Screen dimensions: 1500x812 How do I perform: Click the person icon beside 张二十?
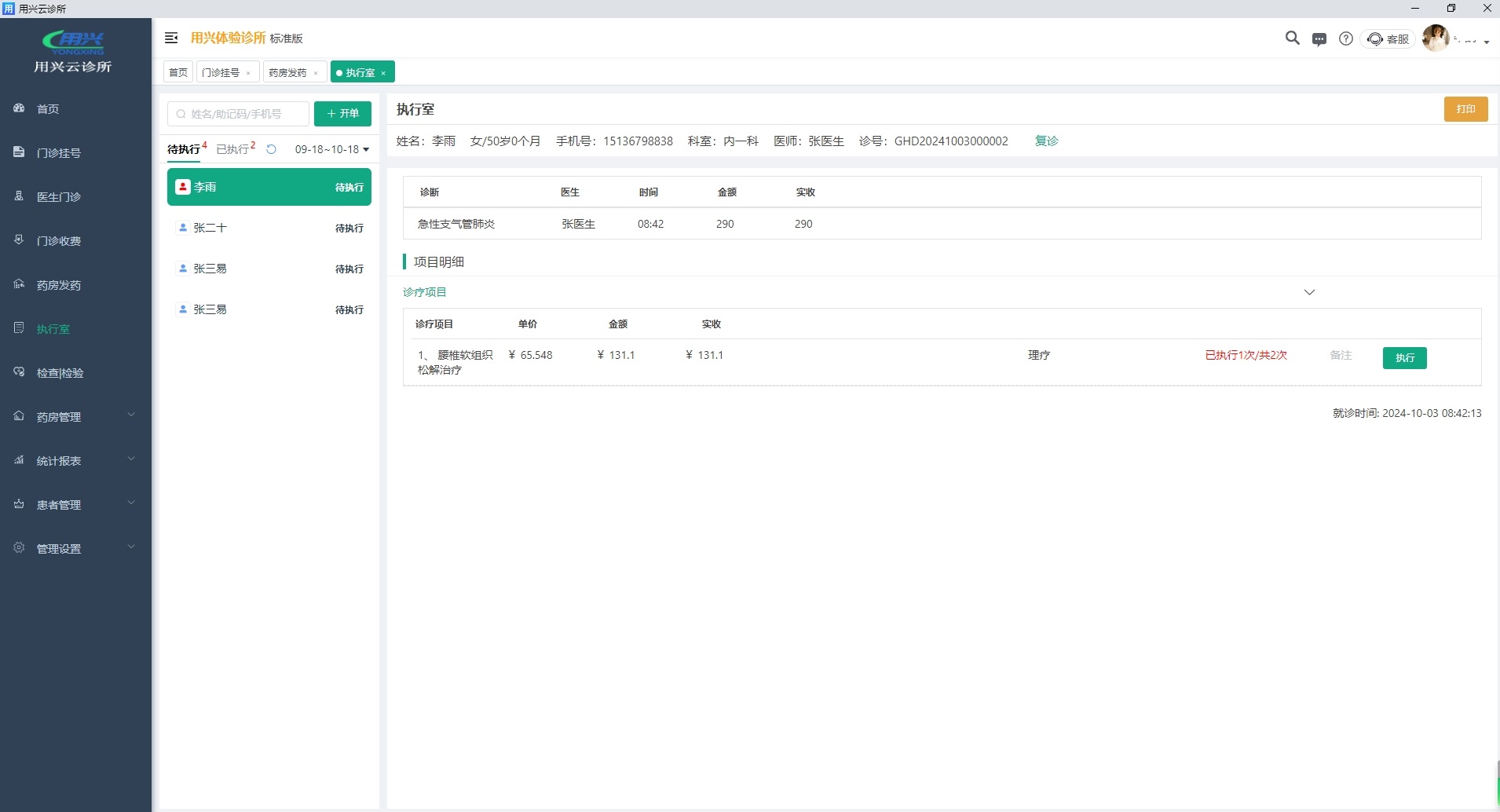coord(183,228)
